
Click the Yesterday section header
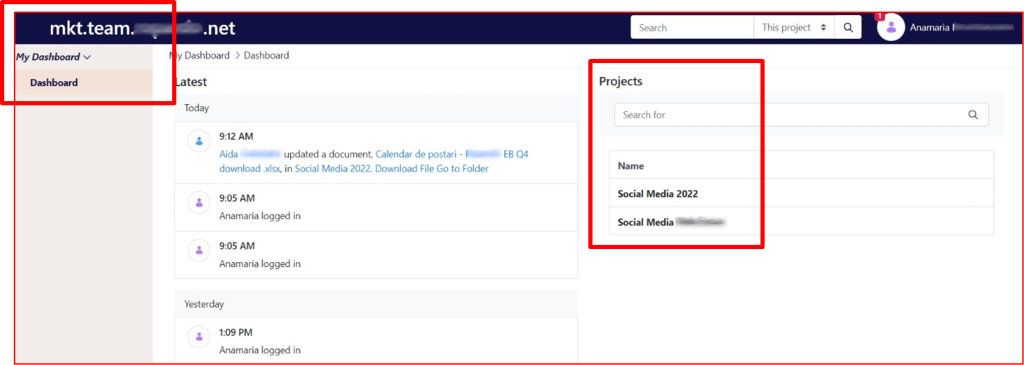pyautogui.click(x=376, y=304)
